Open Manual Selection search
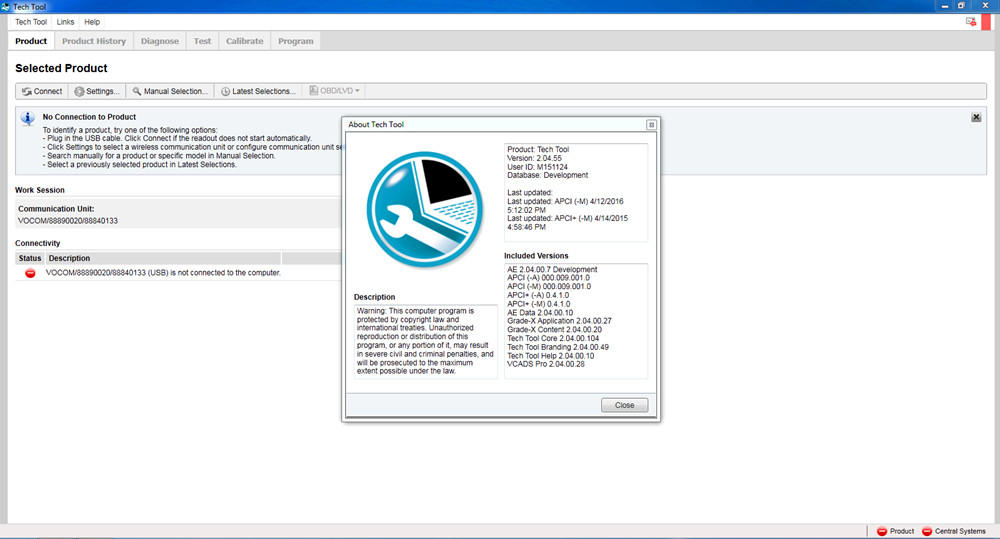The width and height of the screenshot is (1000, 539). pos(170,91)
